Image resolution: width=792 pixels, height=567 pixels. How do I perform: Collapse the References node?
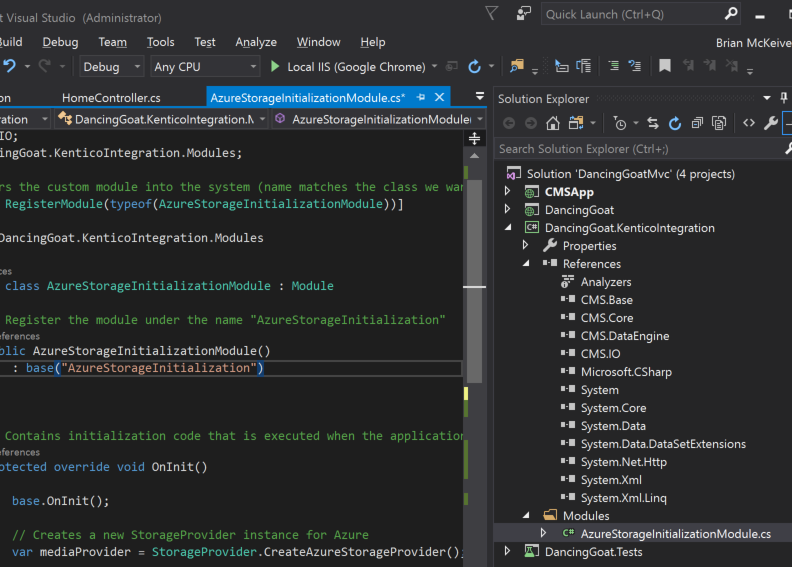[x=526, y=264]
